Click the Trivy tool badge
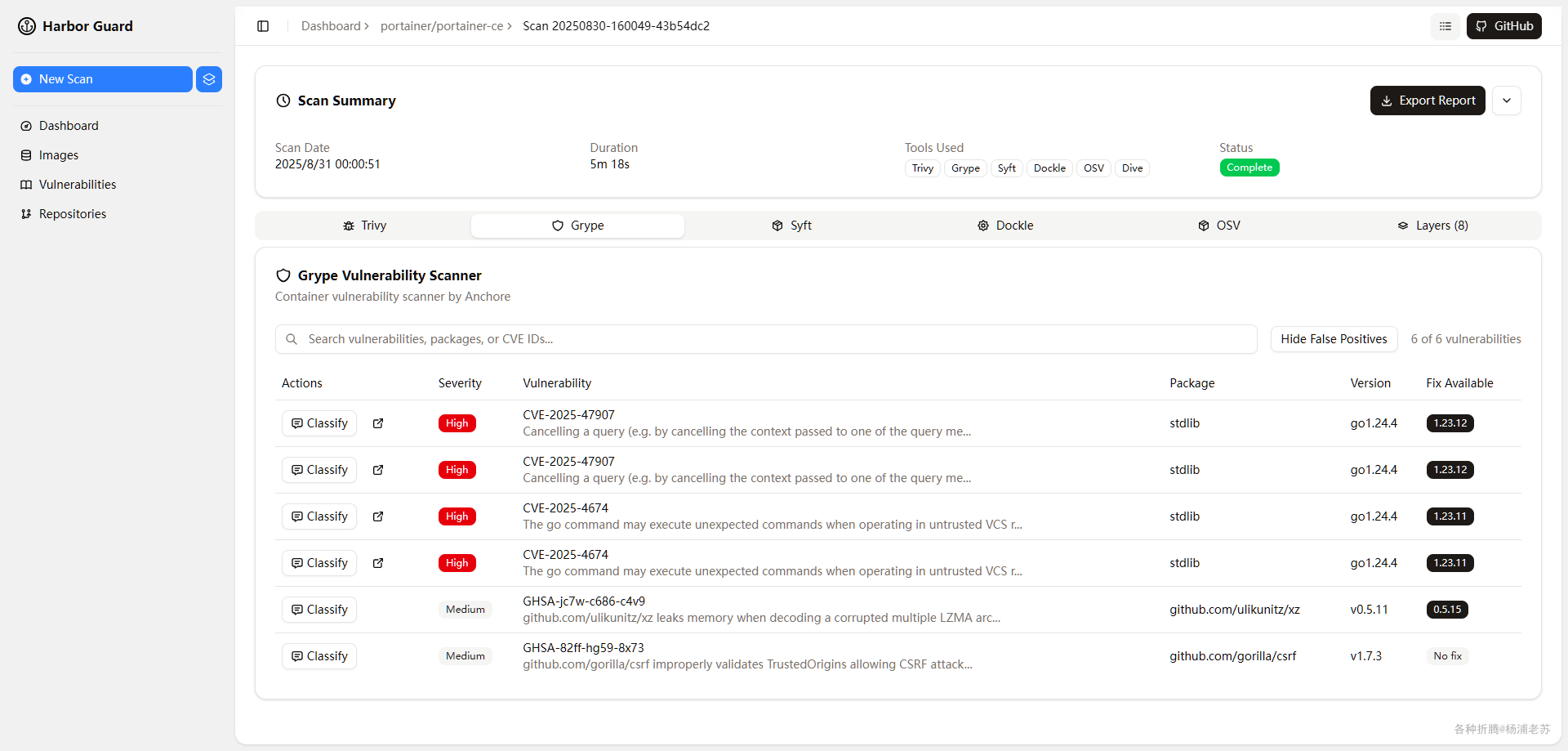This screenshot has width=1568, height=751. [923, 168]
